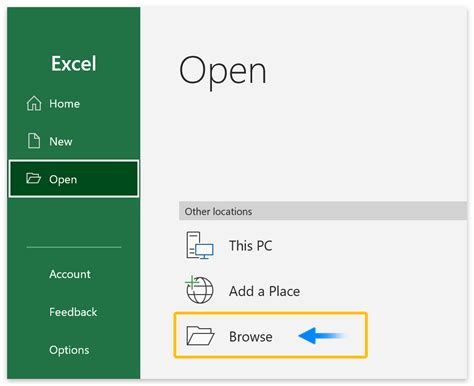Click the New blank document icon
Image resolution: width=474 pixels, height=386 pixels.
pyautogui.click(x=34, y=141)
